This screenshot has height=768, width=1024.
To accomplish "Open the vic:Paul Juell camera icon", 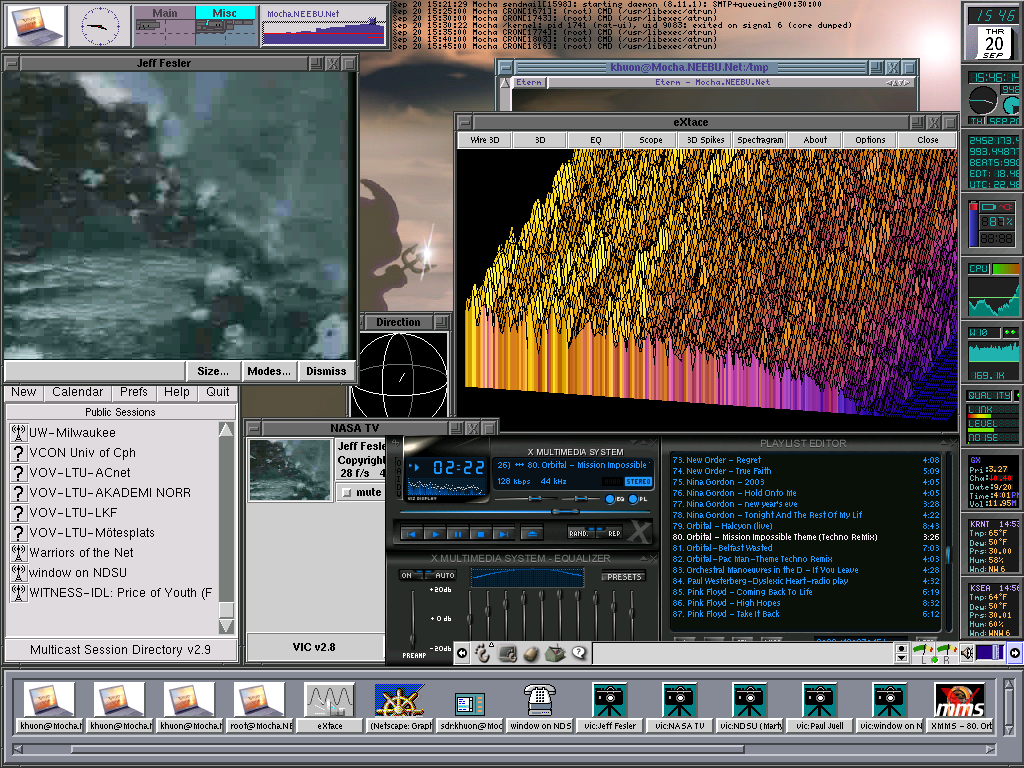I will click(x=820, y=707).
